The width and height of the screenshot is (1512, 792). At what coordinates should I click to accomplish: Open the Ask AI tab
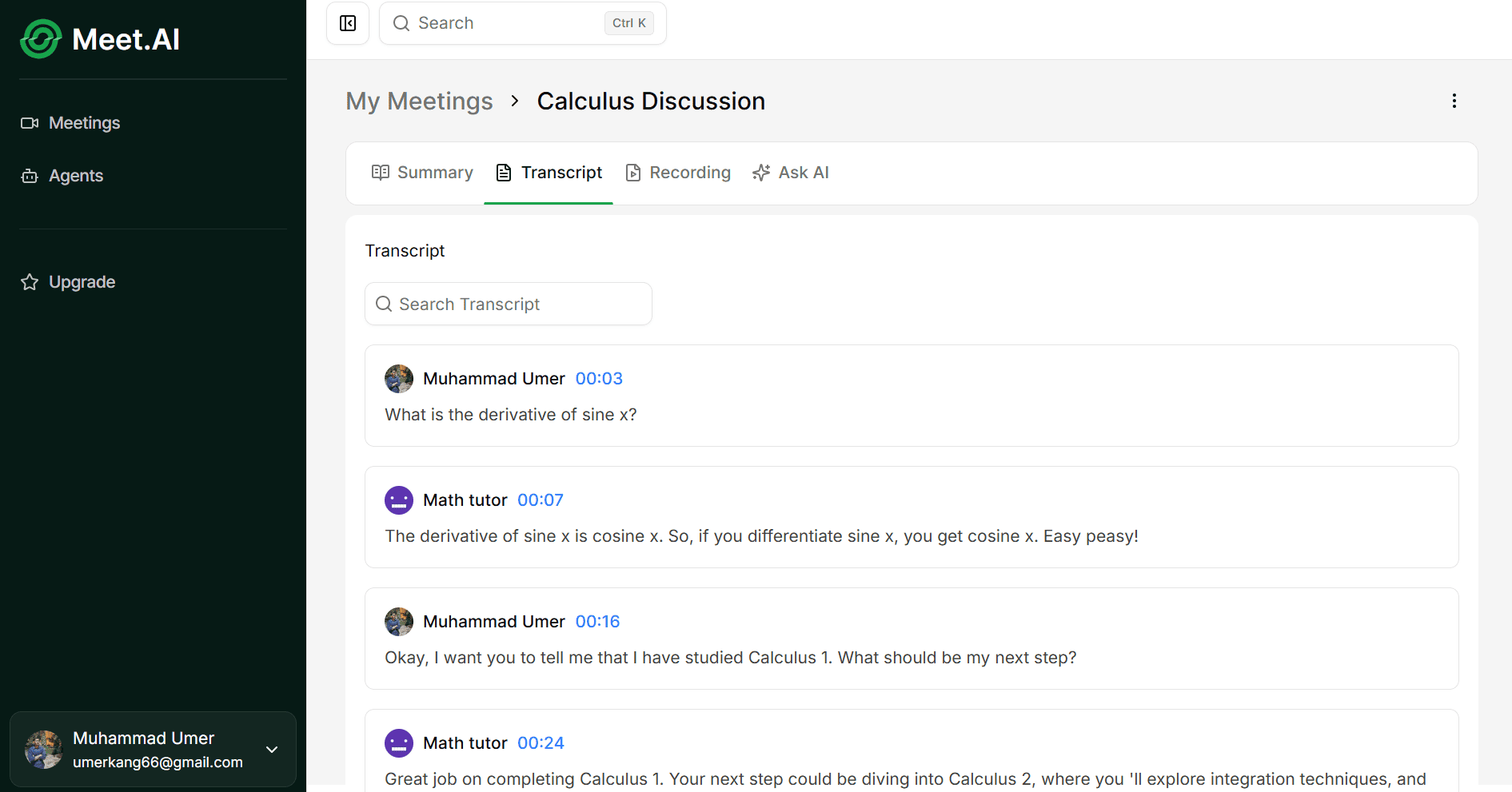(791, 173)
